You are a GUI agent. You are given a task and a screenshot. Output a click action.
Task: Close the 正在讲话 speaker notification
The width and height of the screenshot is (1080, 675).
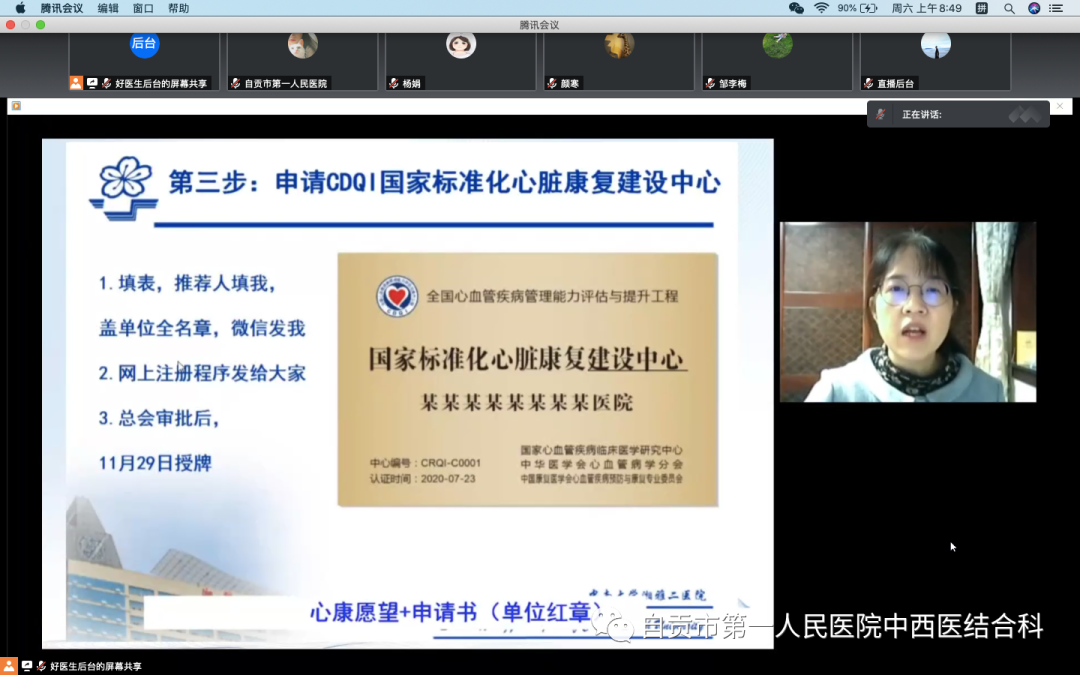(x=1060, y=106)
